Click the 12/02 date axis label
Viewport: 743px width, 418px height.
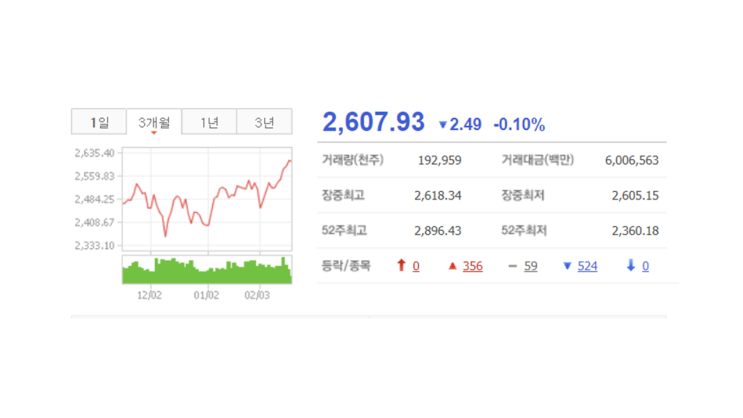[x=149, y=295]
